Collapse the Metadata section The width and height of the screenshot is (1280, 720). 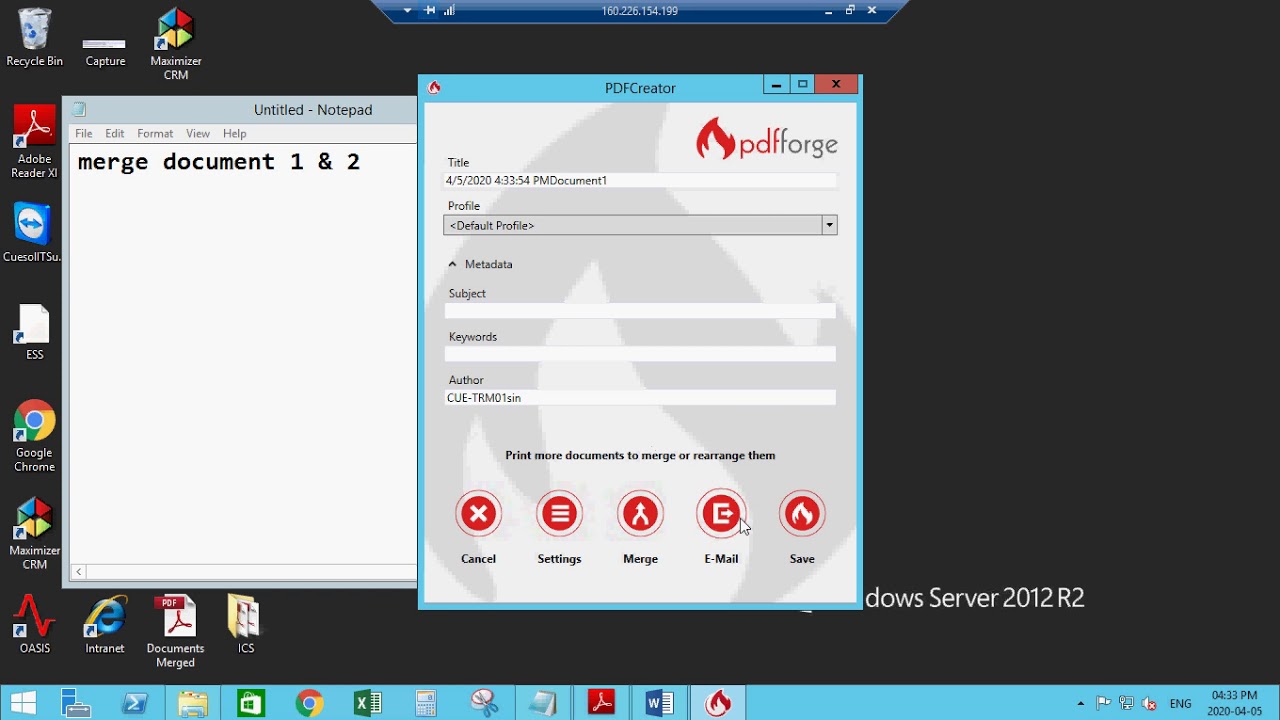[x=453, y=264]
